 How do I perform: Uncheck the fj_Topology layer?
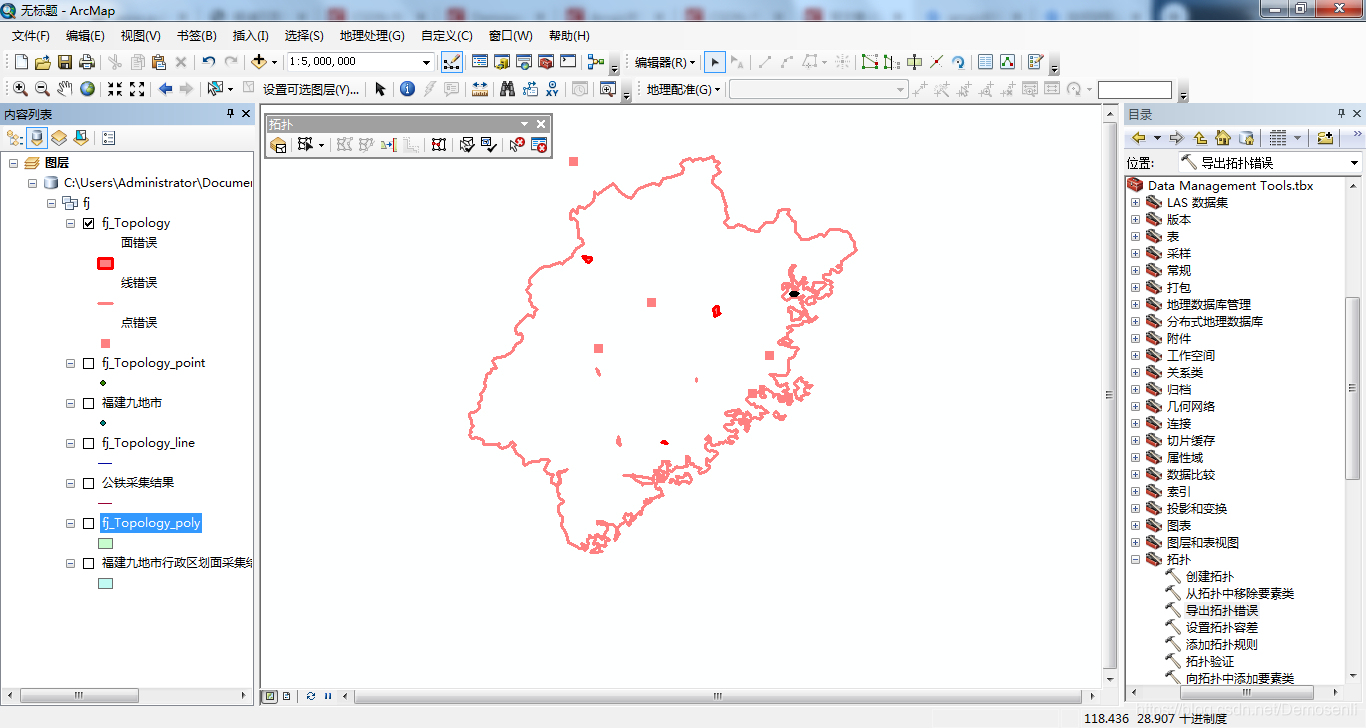pyautogui.click(x=89, y=223)
